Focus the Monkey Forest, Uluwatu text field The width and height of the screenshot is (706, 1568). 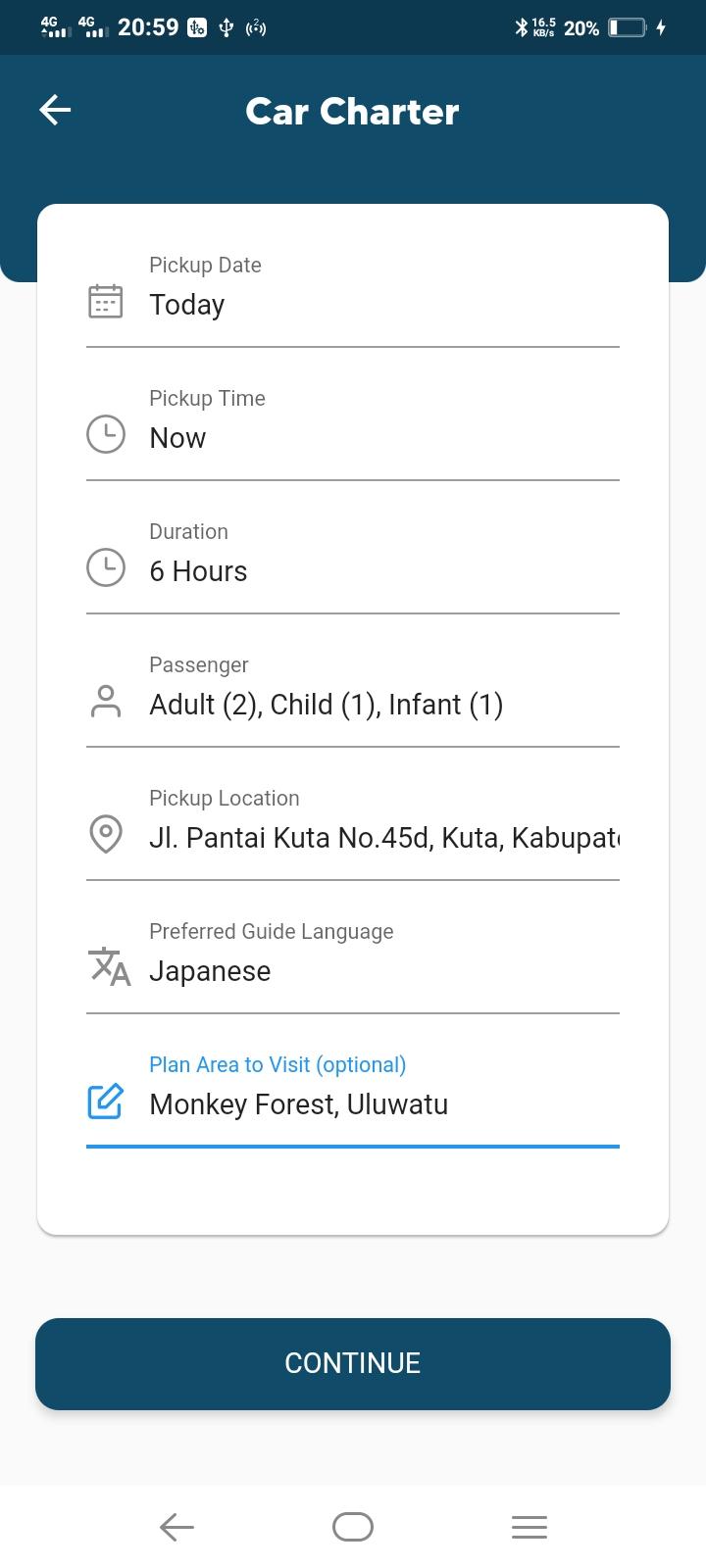(353, 1096)
